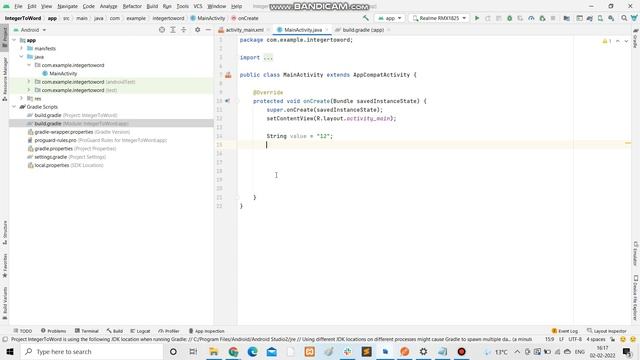Screen dimensions: 640x360
Task: Click MainActivity breadcrumb in navigation bar
Action: tap(208, 18)
